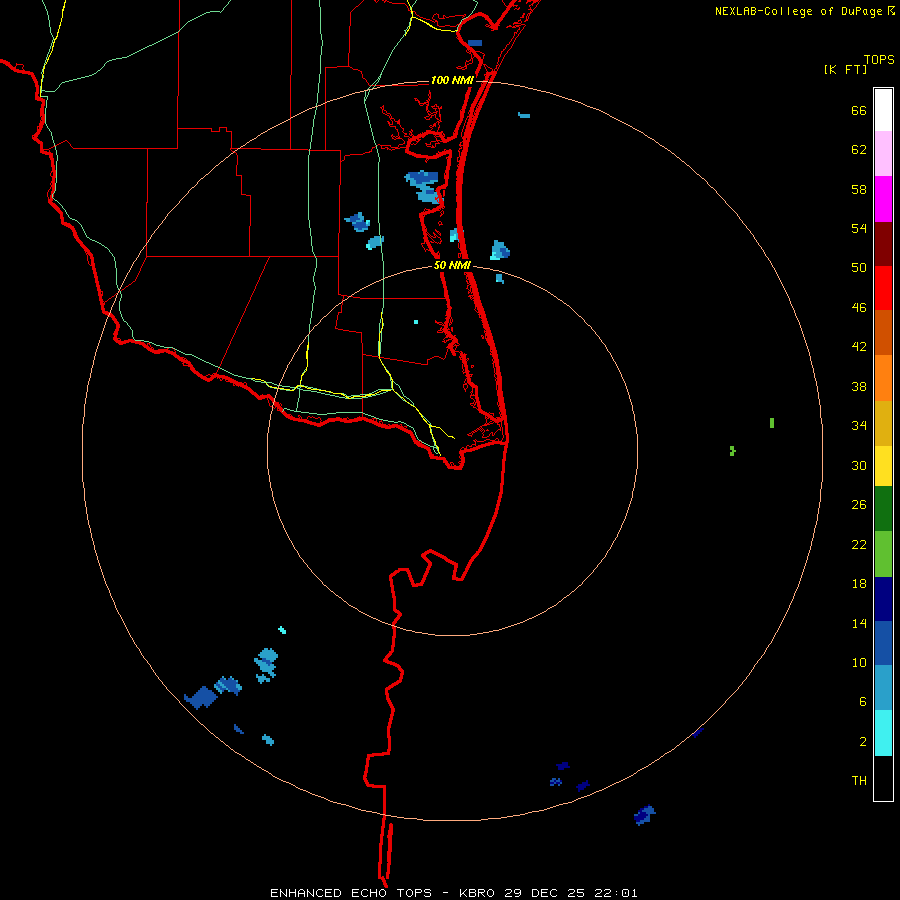Screen dimensions: 900x900
Task: Select the 38 value on the legend
Action: [x=859, y=387]
